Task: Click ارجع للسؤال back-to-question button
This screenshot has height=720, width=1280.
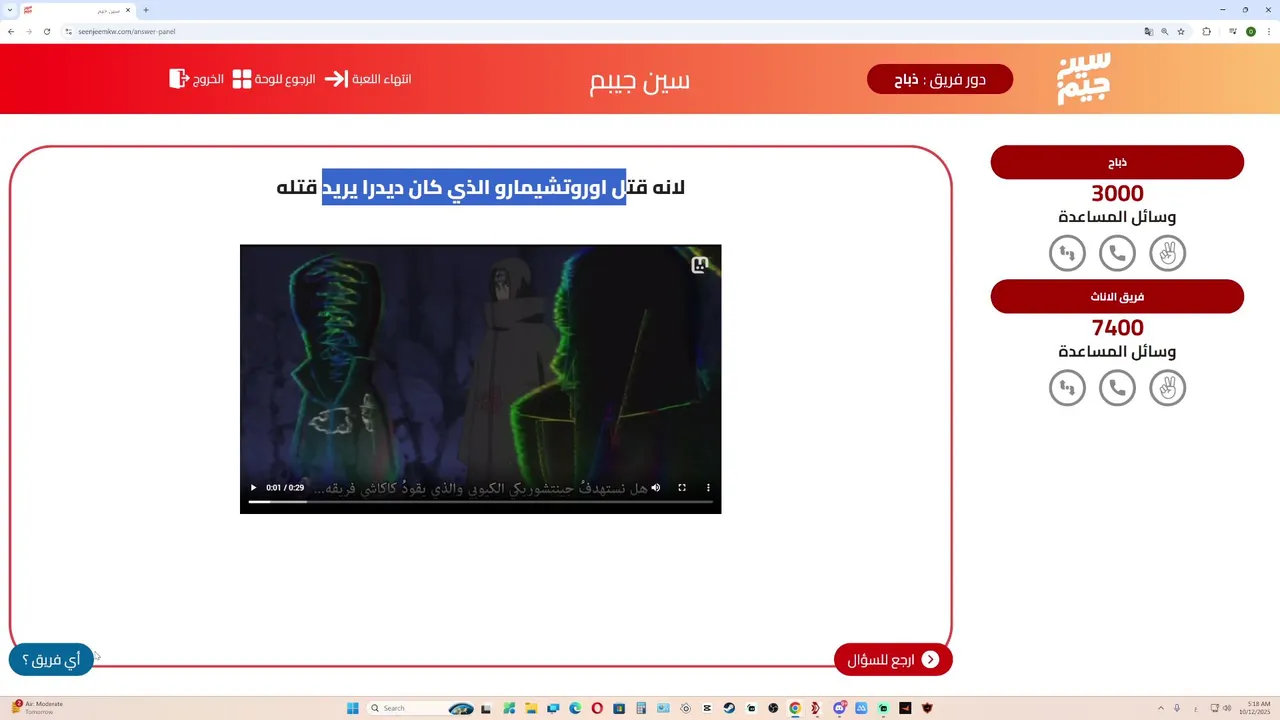Action: click(893, 659)
